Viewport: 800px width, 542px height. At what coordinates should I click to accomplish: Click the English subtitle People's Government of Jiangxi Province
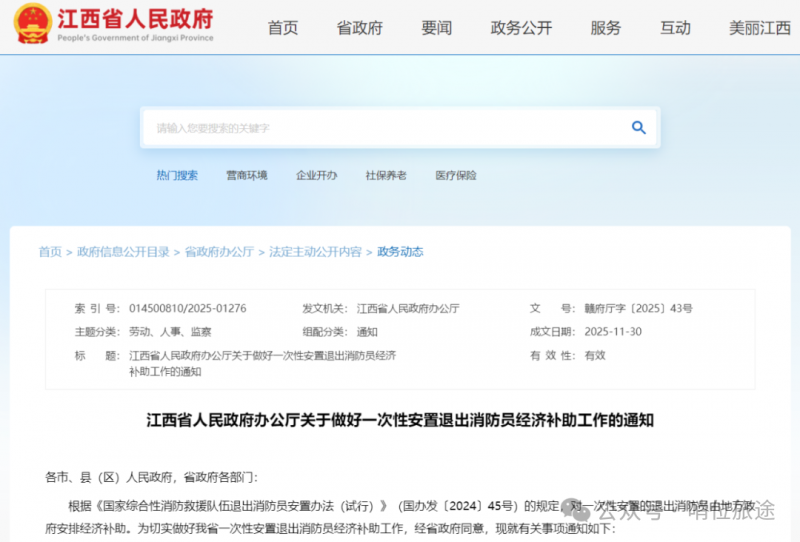135,38
